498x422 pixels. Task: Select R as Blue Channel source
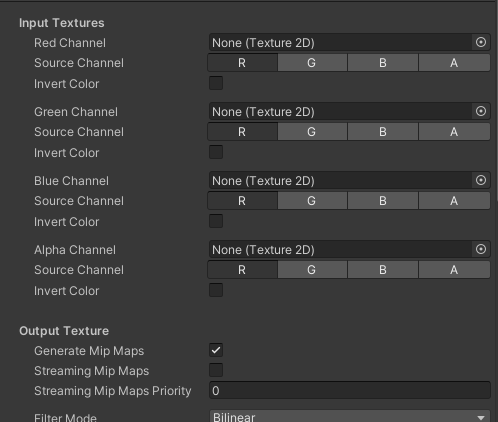click(242, 201)
